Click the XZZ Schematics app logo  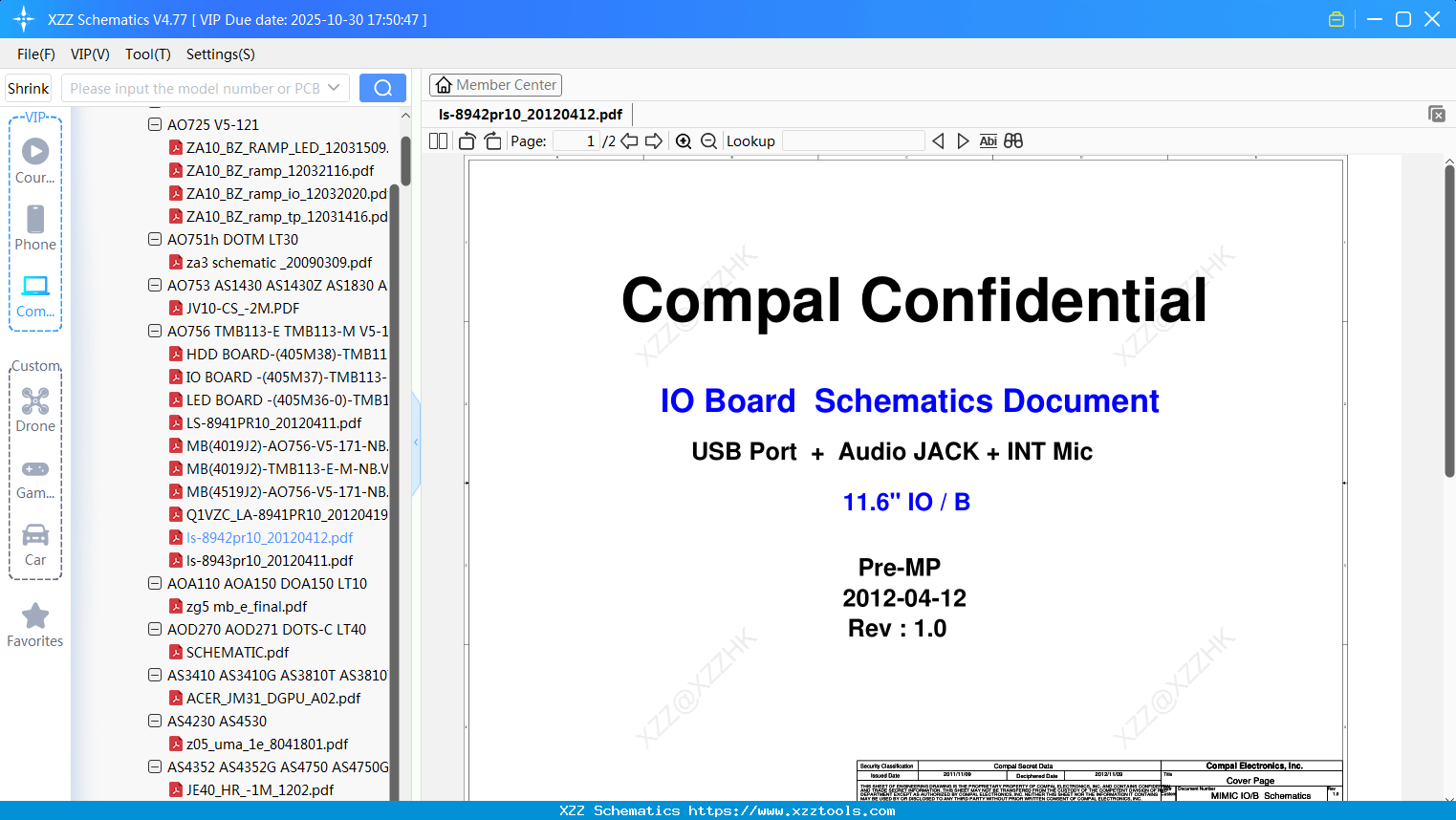24,19
